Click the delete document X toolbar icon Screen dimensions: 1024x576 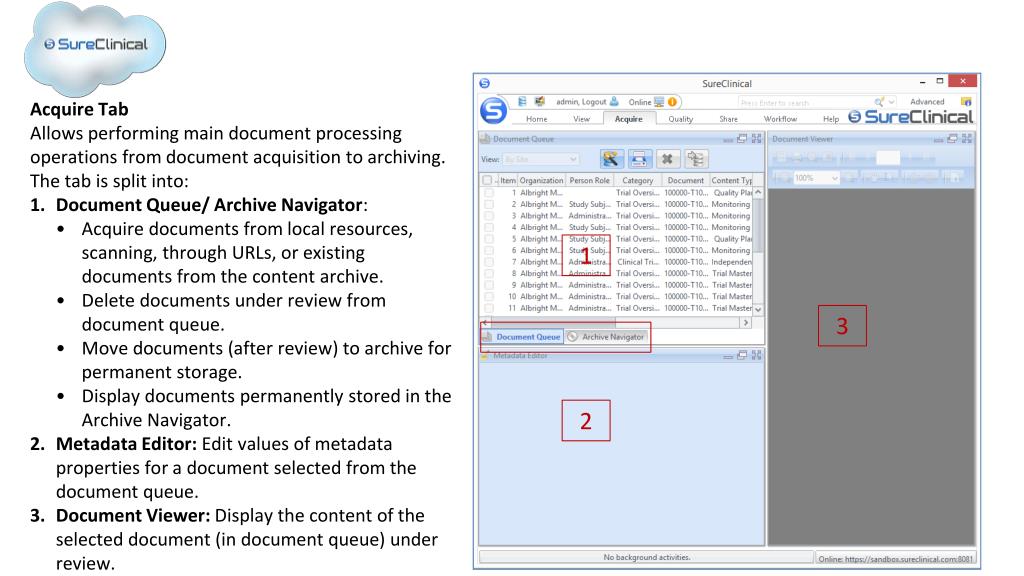point(667,159)
